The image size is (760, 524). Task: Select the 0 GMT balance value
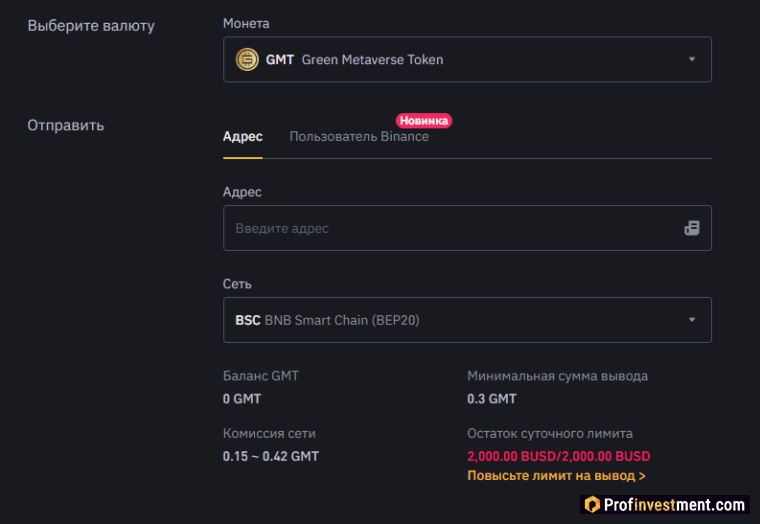[x=242, y=399]
